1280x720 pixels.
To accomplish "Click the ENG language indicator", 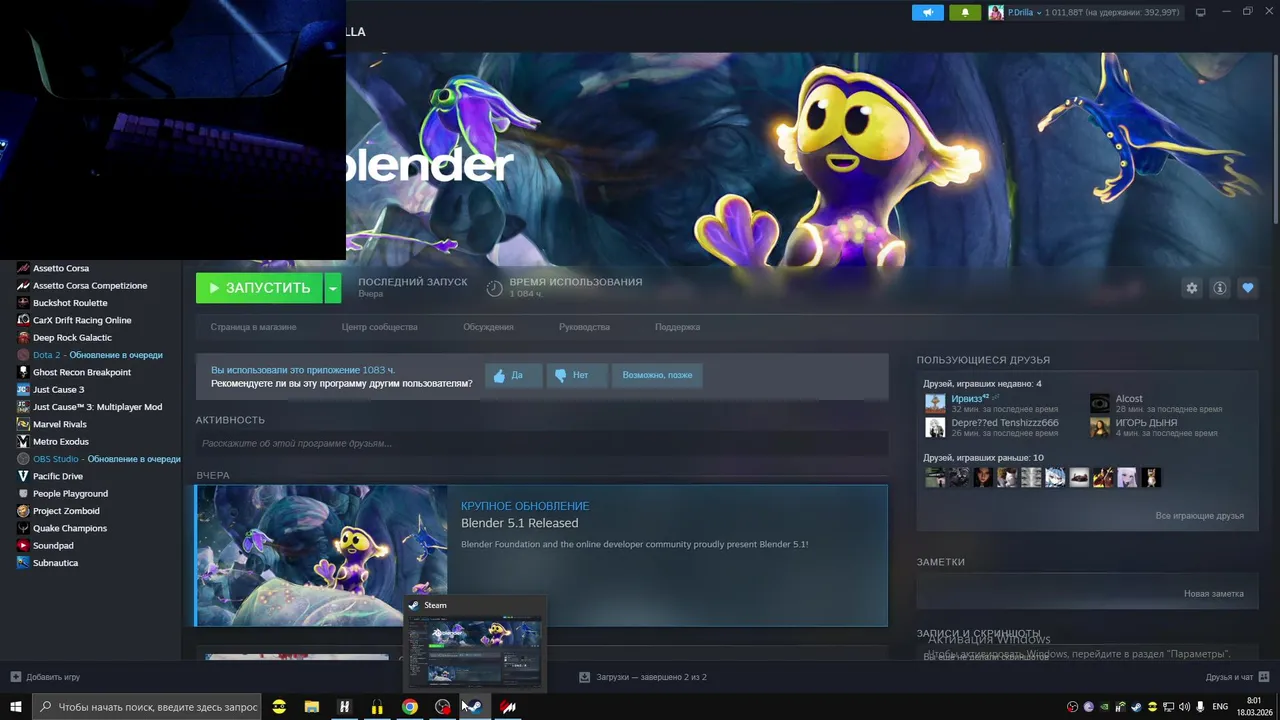I will (1220, 707).
